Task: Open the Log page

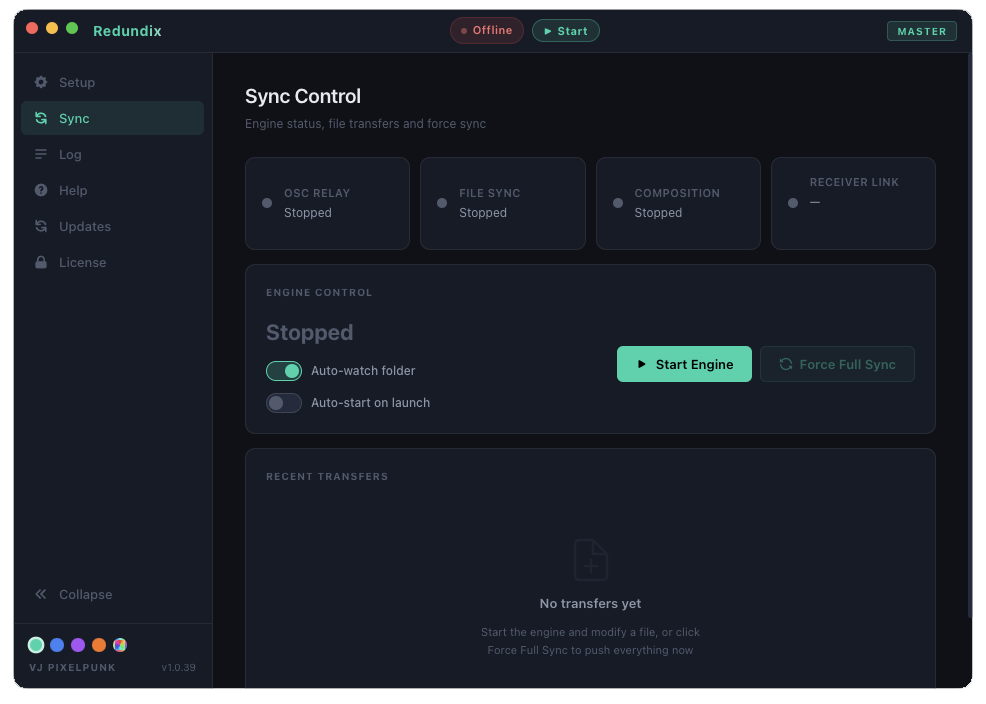Action: 113,154
